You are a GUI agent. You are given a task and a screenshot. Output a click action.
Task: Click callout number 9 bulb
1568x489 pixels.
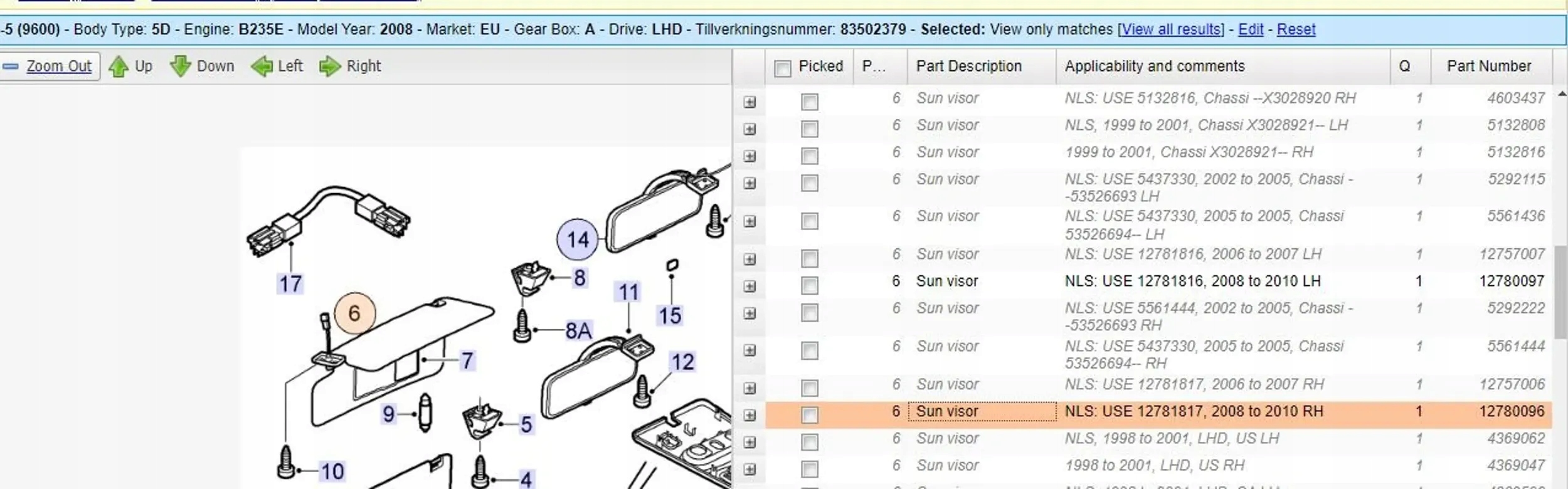click(x=389, y=414)
